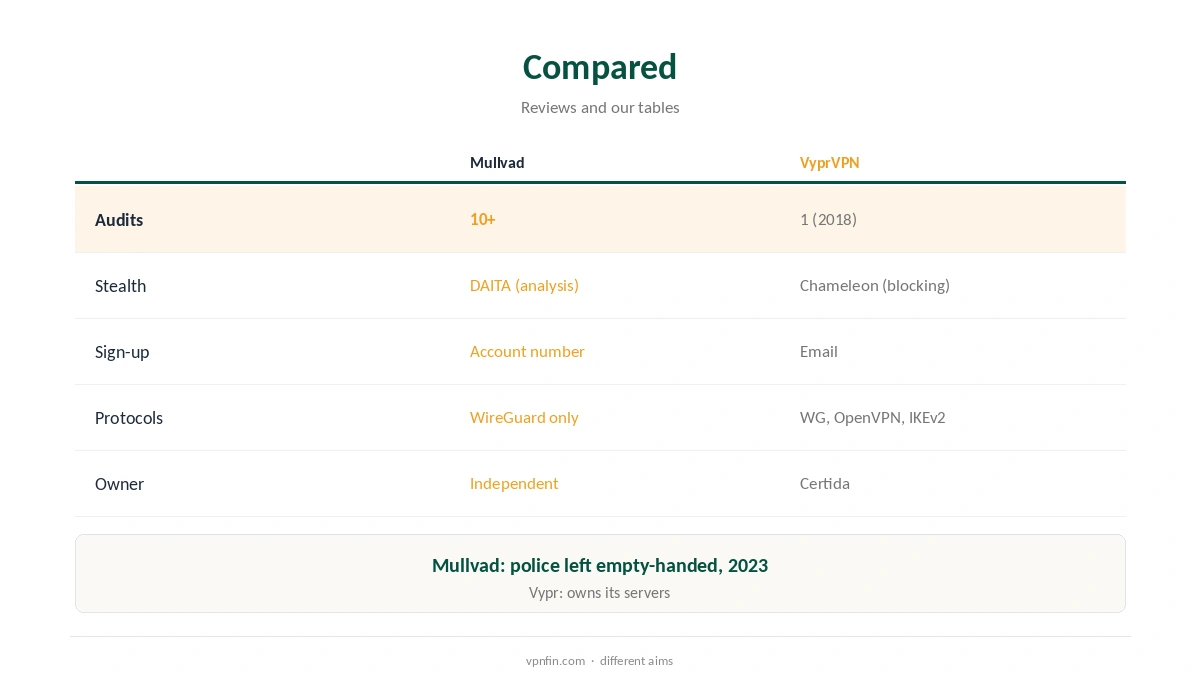Select the VyprVPN column header
The width and height of the screenshot is (1200, 680).
[829, 163]
